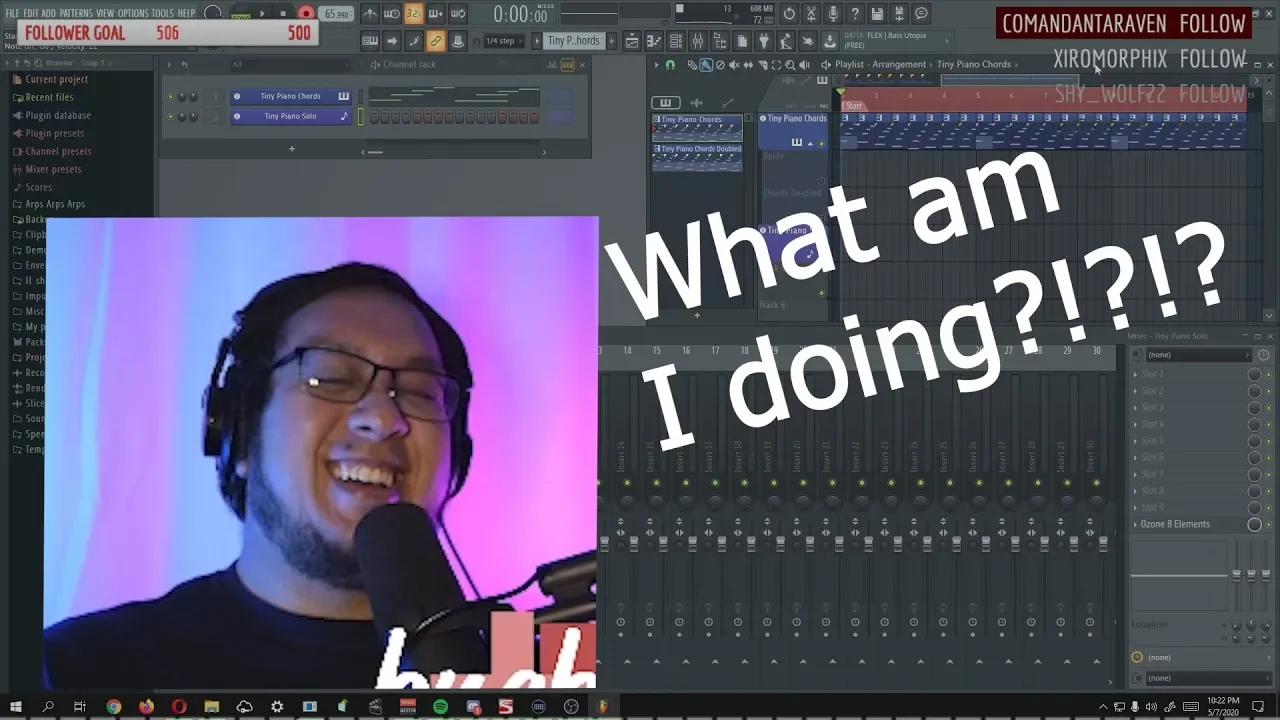
Task: Select the Tiny Piano Solo channel button
Action: [290, 117]
